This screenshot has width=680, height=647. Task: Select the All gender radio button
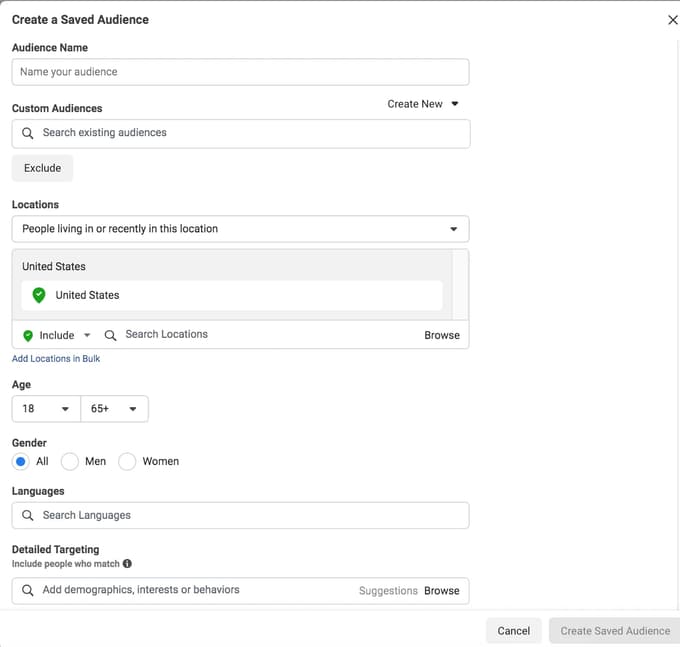(x=20, y=462)
